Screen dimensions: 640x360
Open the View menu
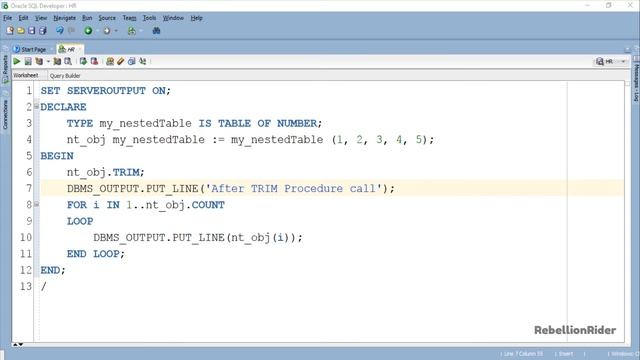point(41,18)
